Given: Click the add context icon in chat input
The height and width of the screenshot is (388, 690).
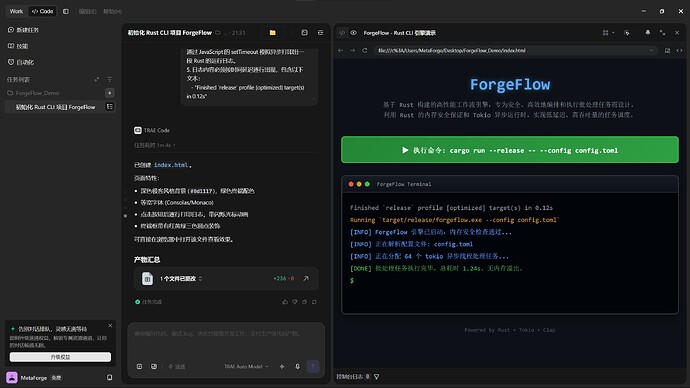Looking at the screenshot, I should pyautogui.click(x=139, y=366).
